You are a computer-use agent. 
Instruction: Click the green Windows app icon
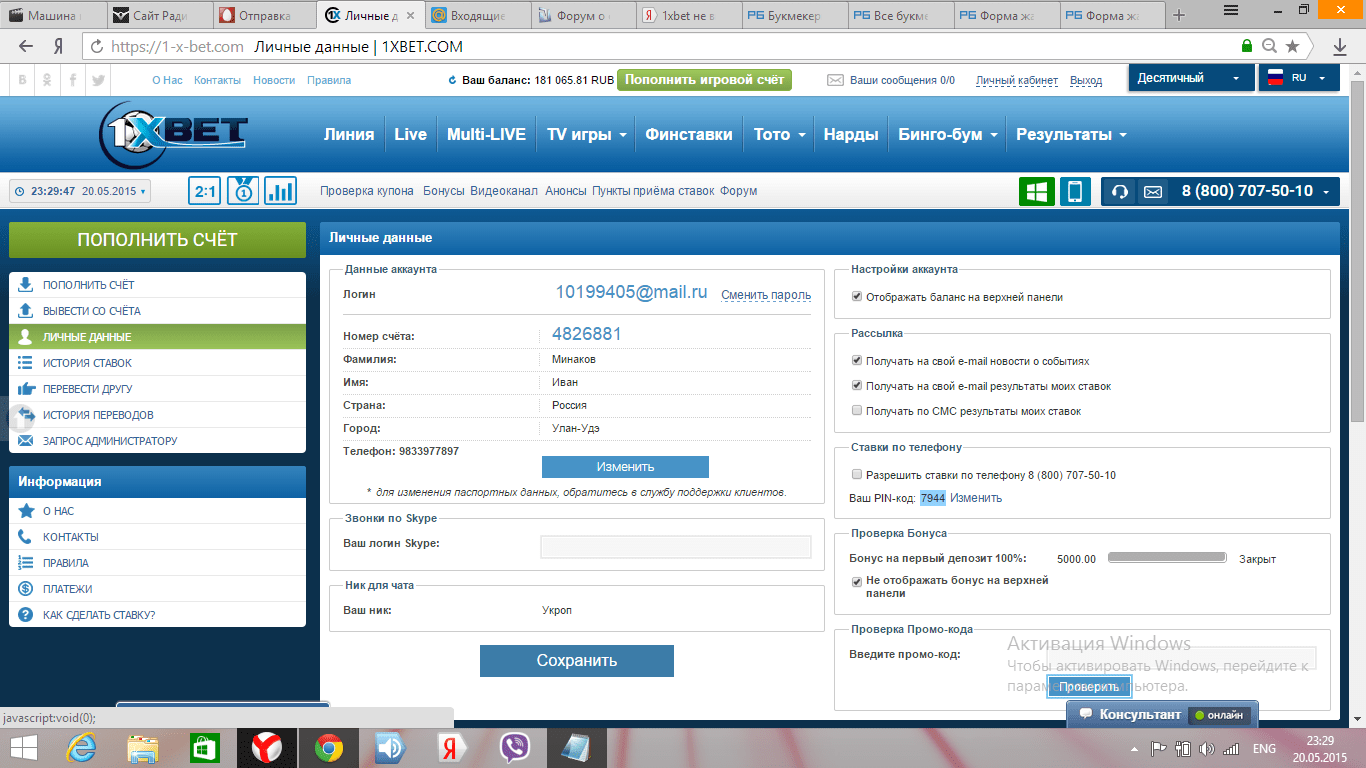pos(1037,191)
